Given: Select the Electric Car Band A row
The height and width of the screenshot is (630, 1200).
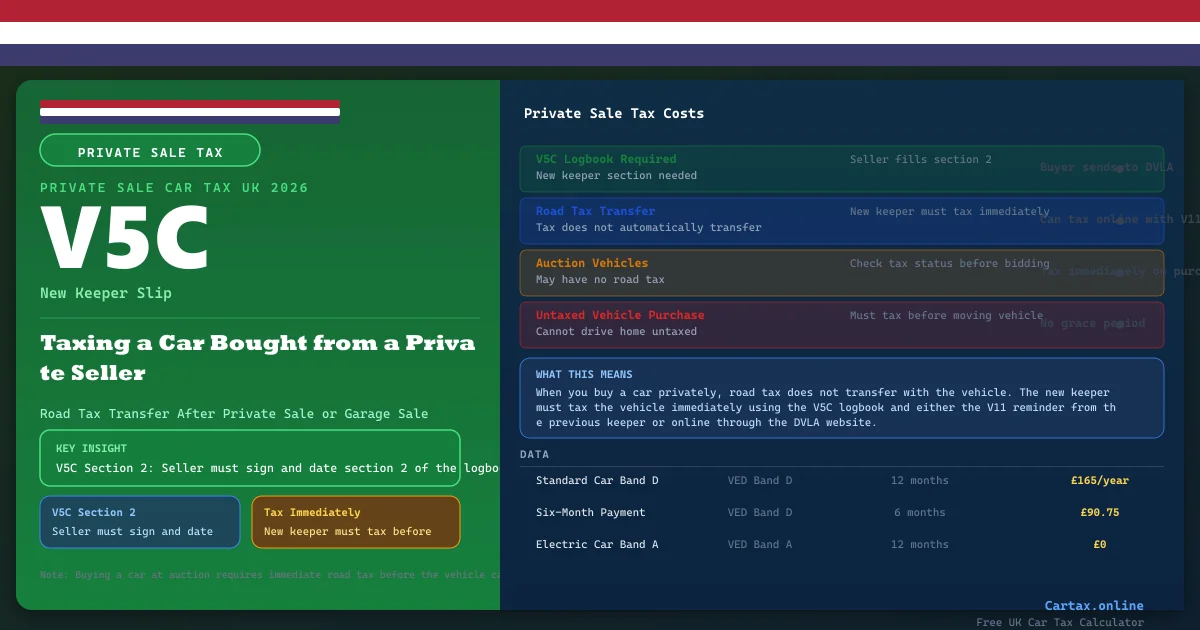Looking at the screenshot, I should pyautogui.click(x=840, y=545).
